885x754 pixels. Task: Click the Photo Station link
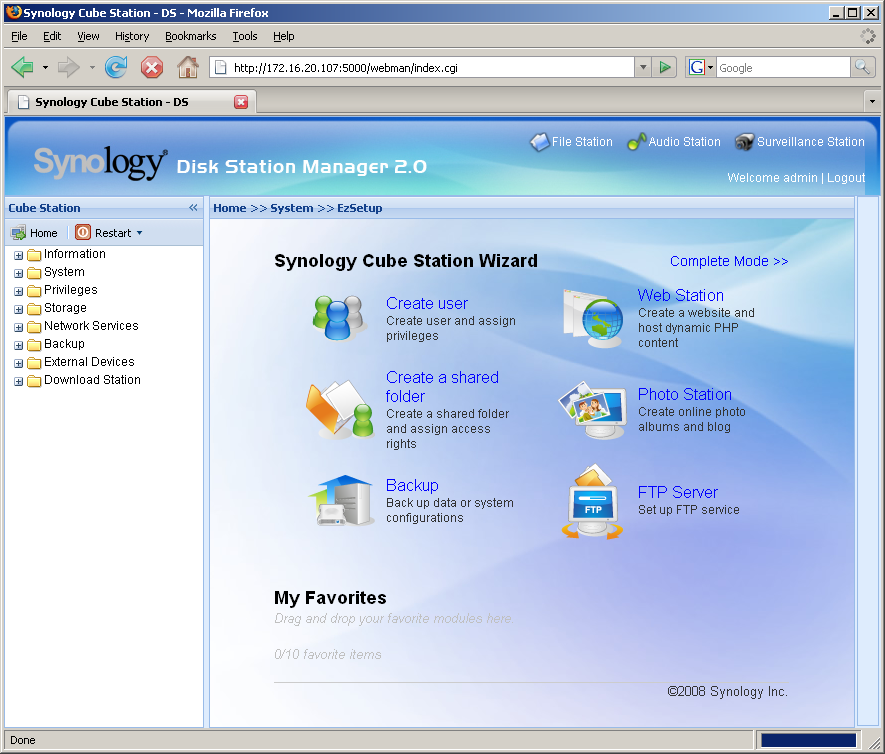(685, 394)
